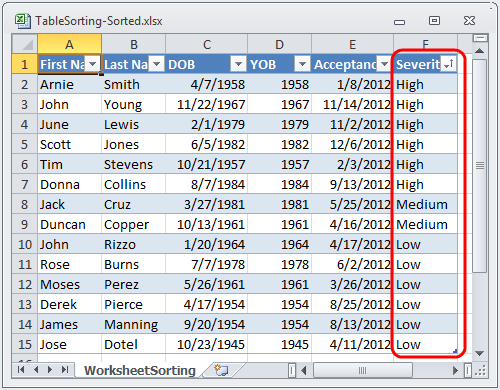Viewport: 500px width, 390px height.
Task: Click the window resize grip corner
Action: point(480,371)
